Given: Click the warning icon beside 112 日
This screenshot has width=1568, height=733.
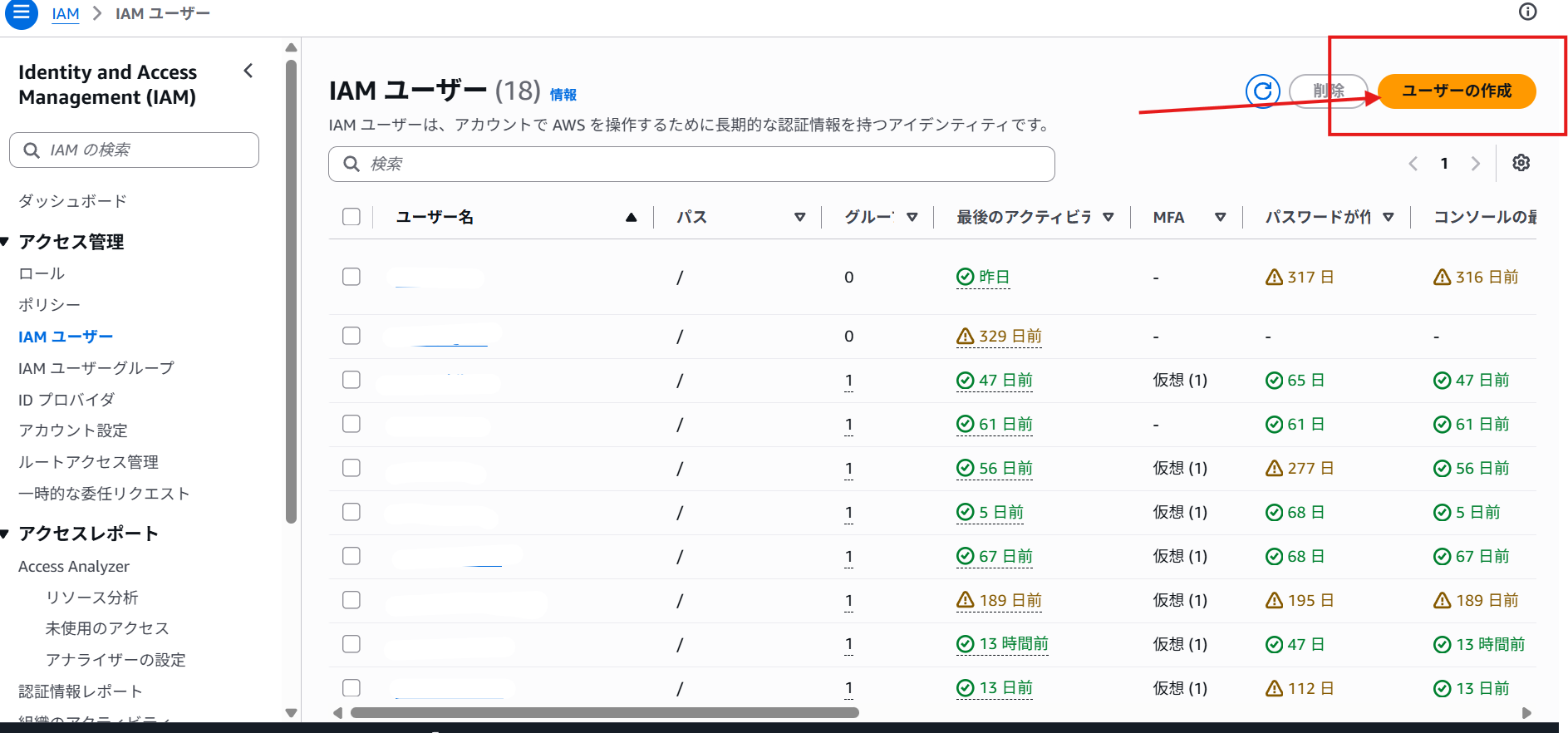Looking at the screenshot, I should coord(1274,688).
